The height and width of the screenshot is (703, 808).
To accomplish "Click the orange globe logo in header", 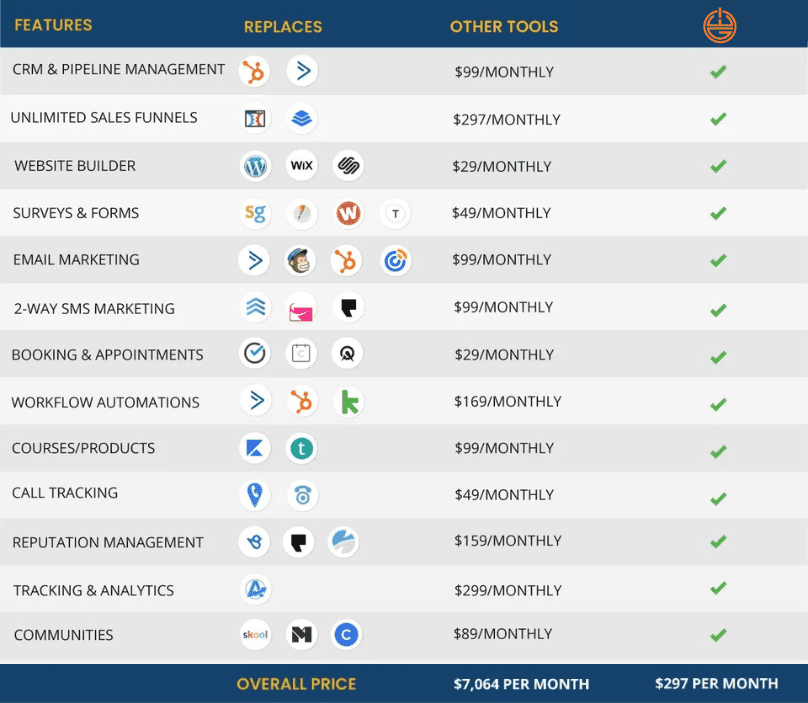I will point(719,25).
